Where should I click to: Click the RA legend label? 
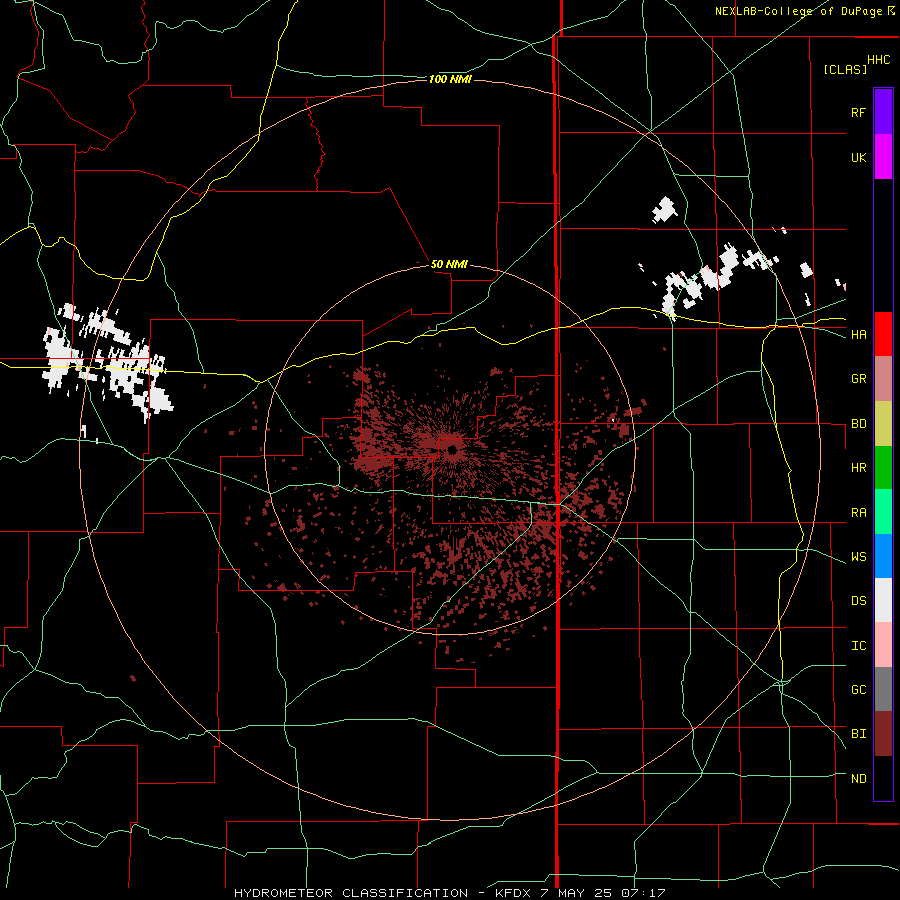pyautogui.click(x=858, y=513)
